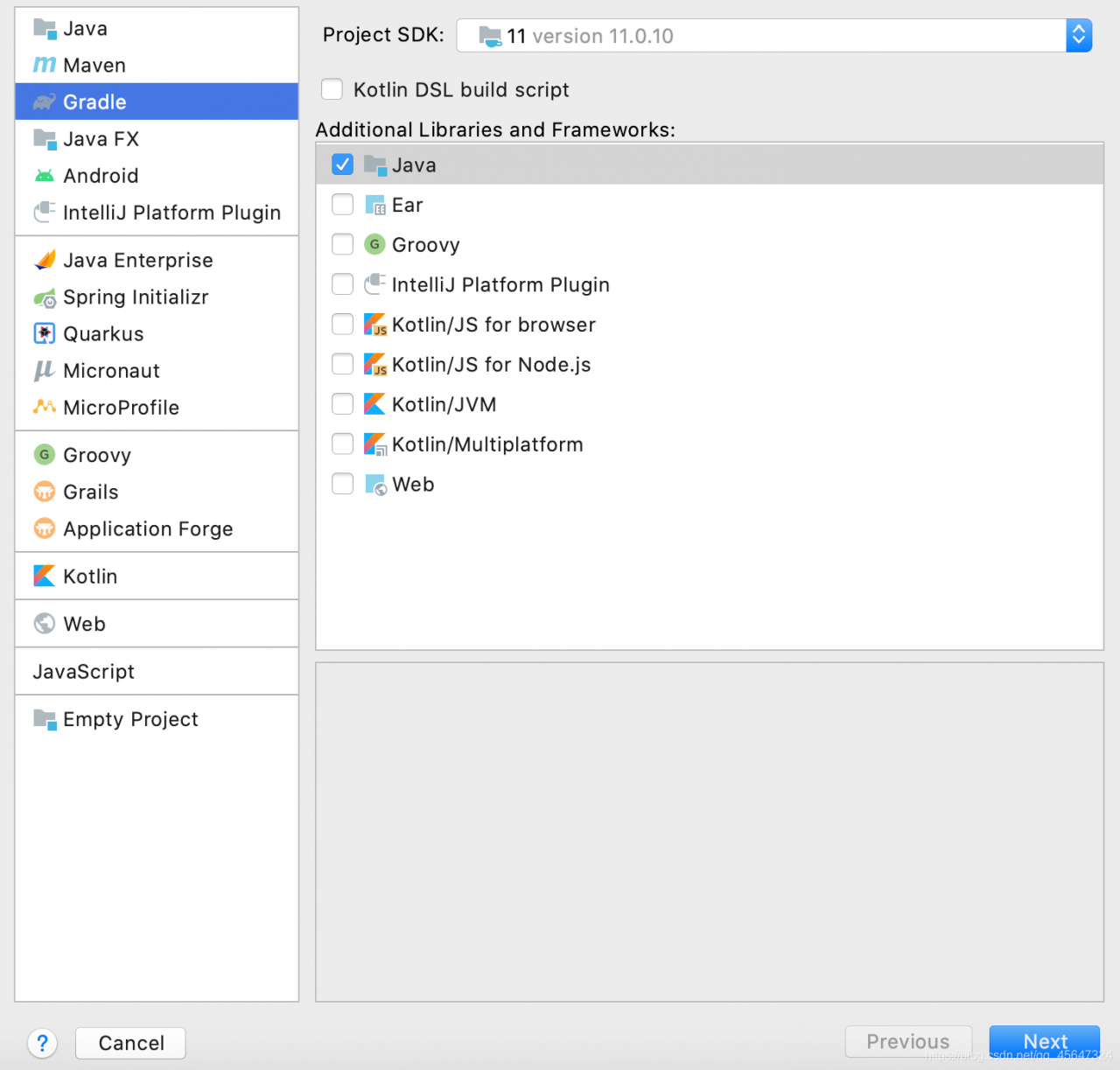Select MicroProfile label in sidebar
This screenshot has width=1120, height=1070.
coord(122,408)
